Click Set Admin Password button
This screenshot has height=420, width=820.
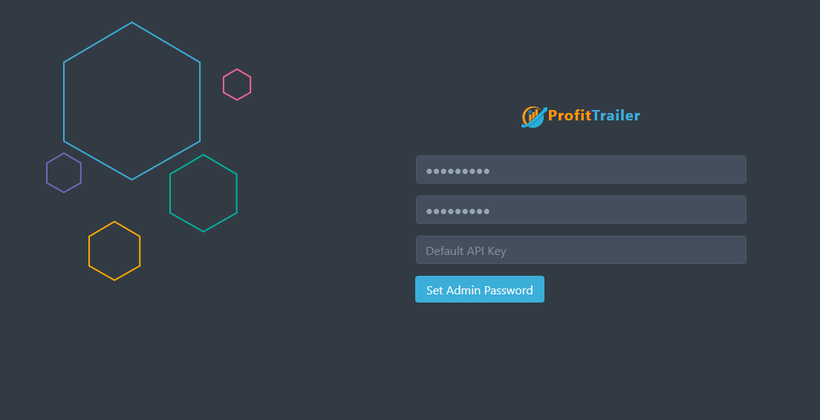480,289
